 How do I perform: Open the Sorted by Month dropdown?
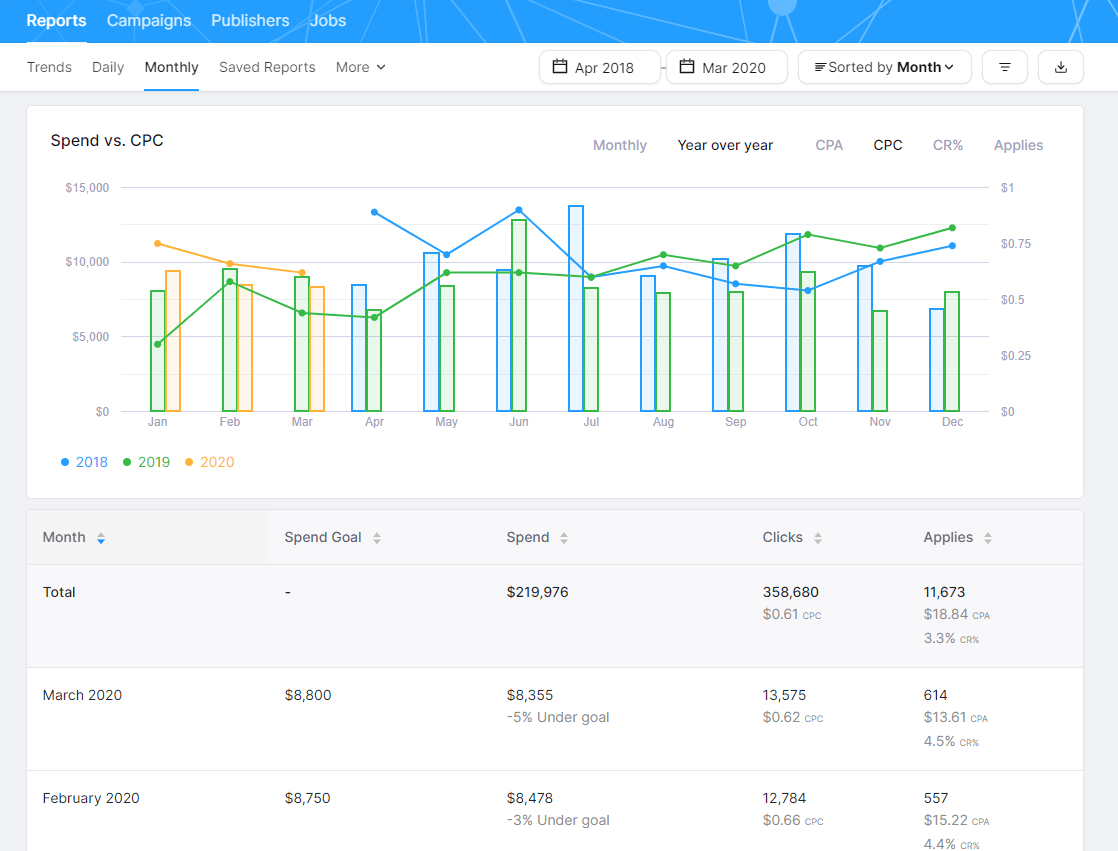(x=884, y=67)
